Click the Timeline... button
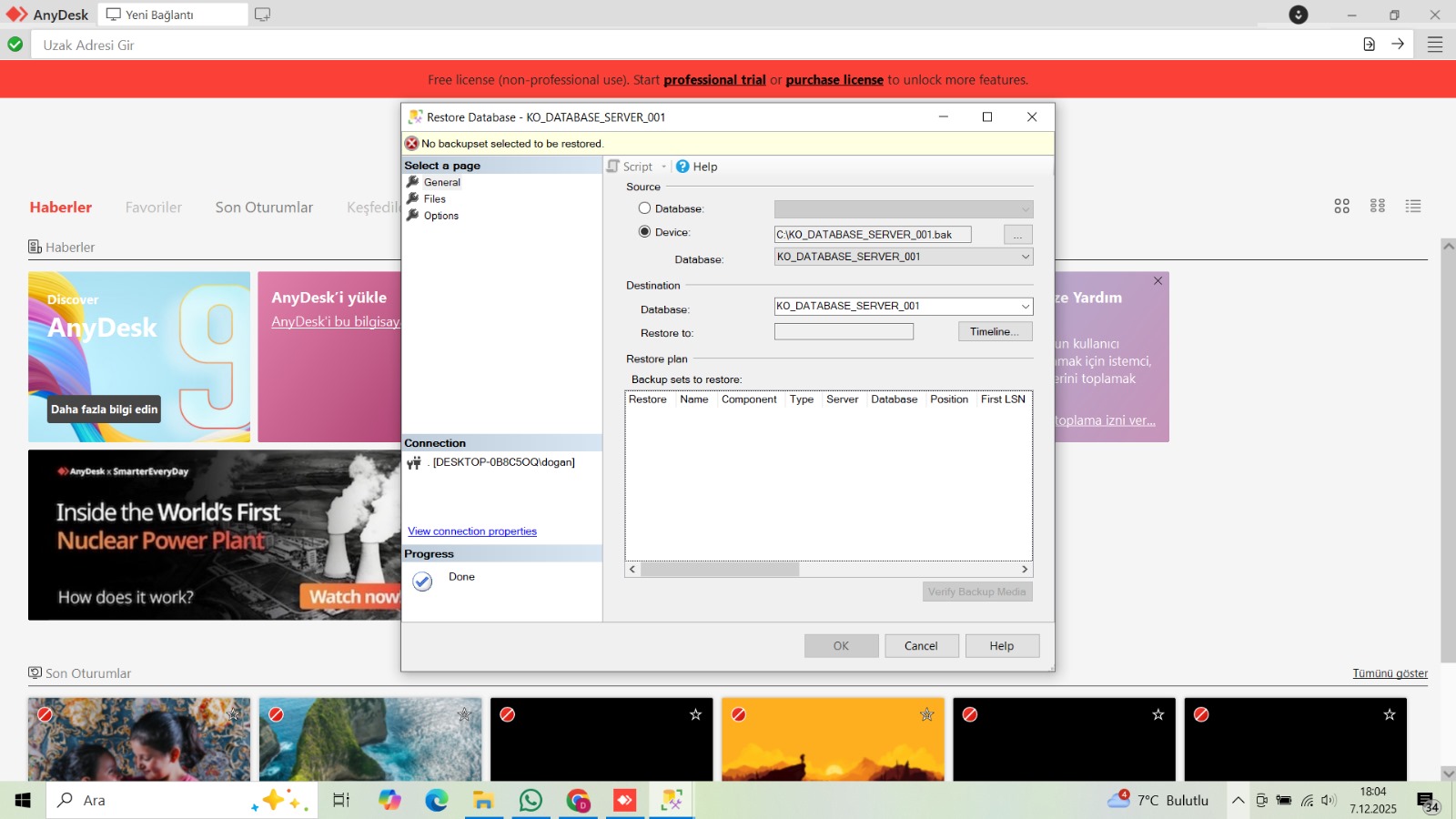The image size is (1456, 819). coord(995,331)
